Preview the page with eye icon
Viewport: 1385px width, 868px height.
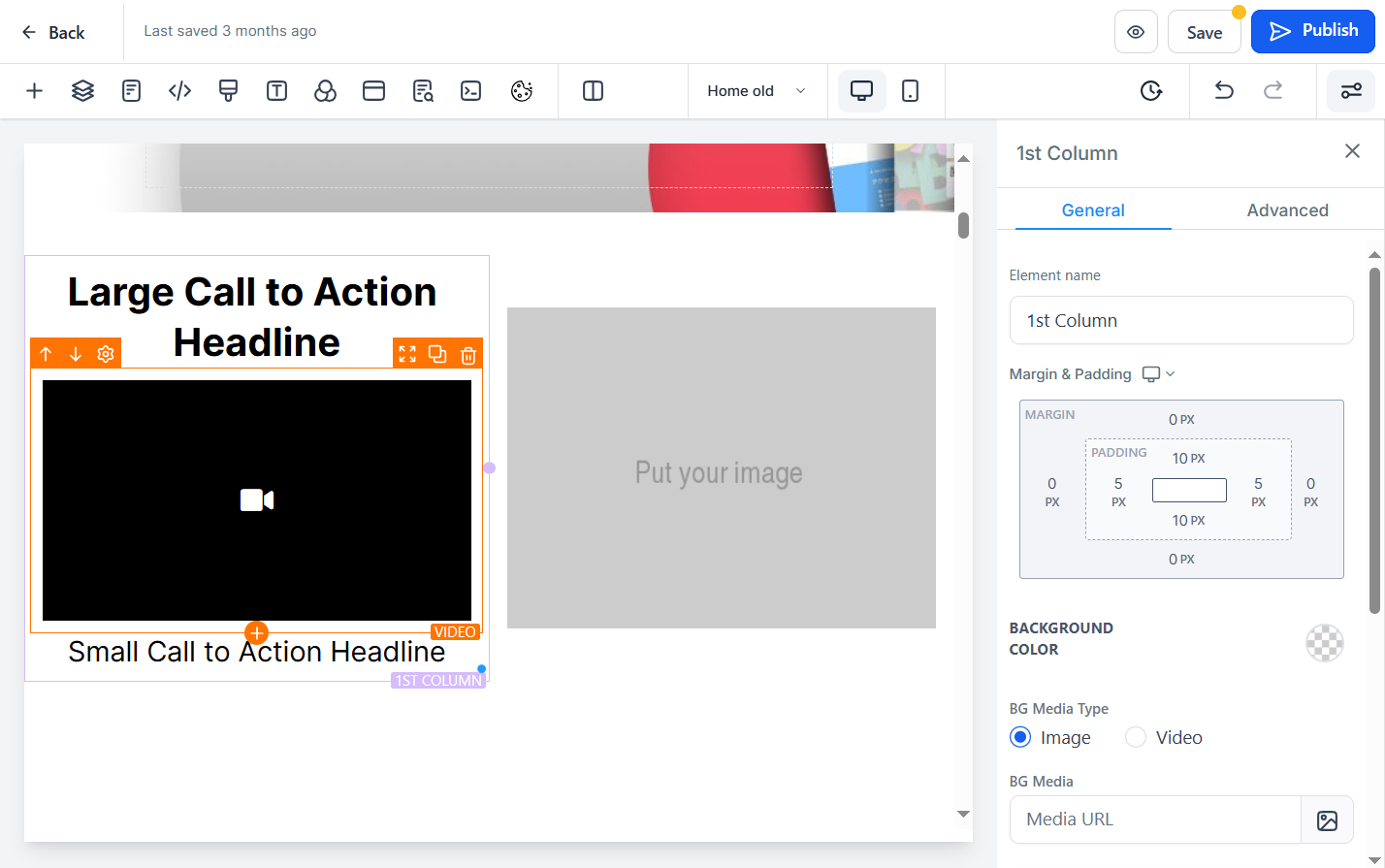point(1136,32)
